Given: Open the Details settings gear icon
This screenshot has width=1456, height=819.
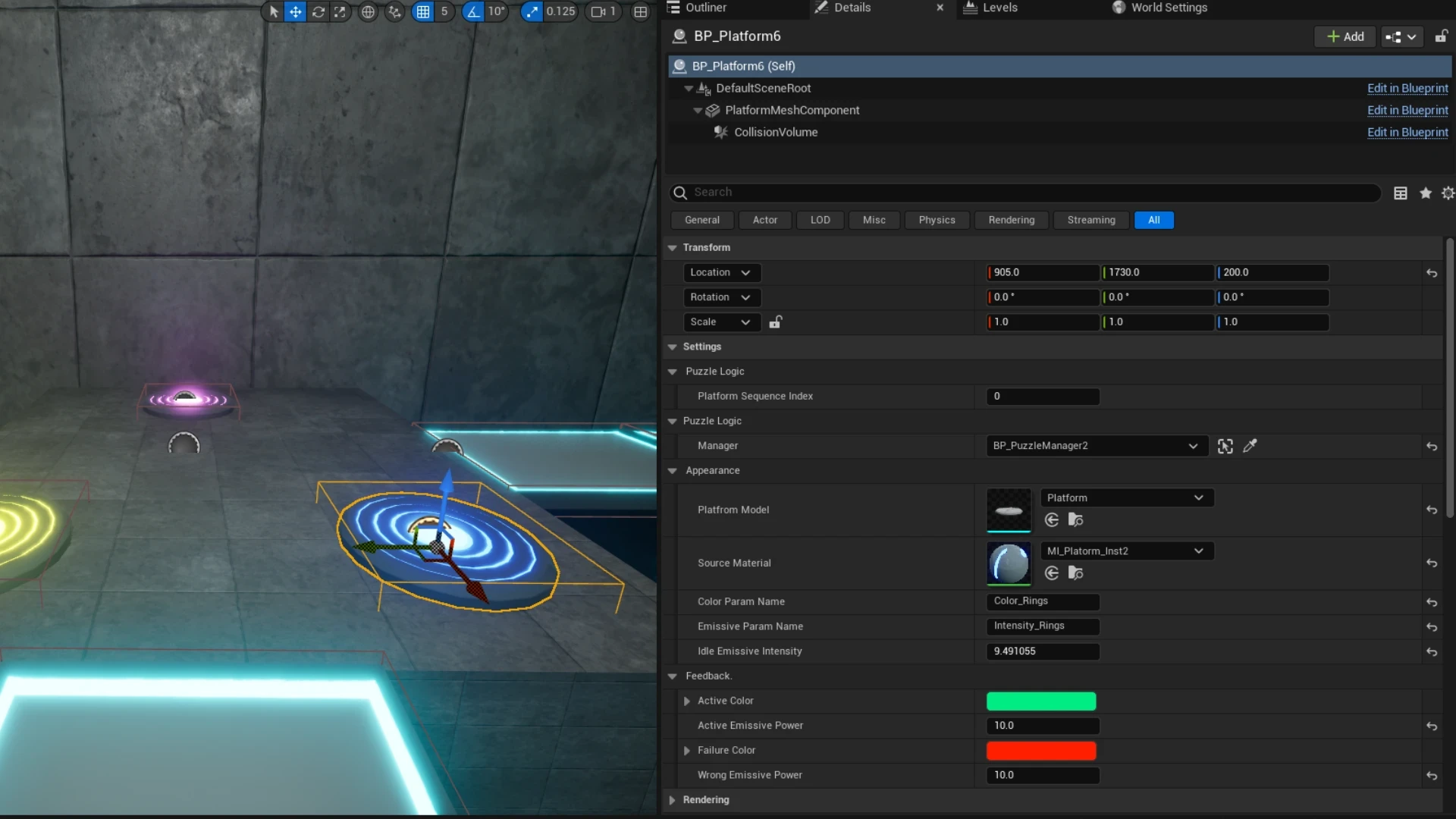Looking at the screenshot, I should [x=1448, y=193].
